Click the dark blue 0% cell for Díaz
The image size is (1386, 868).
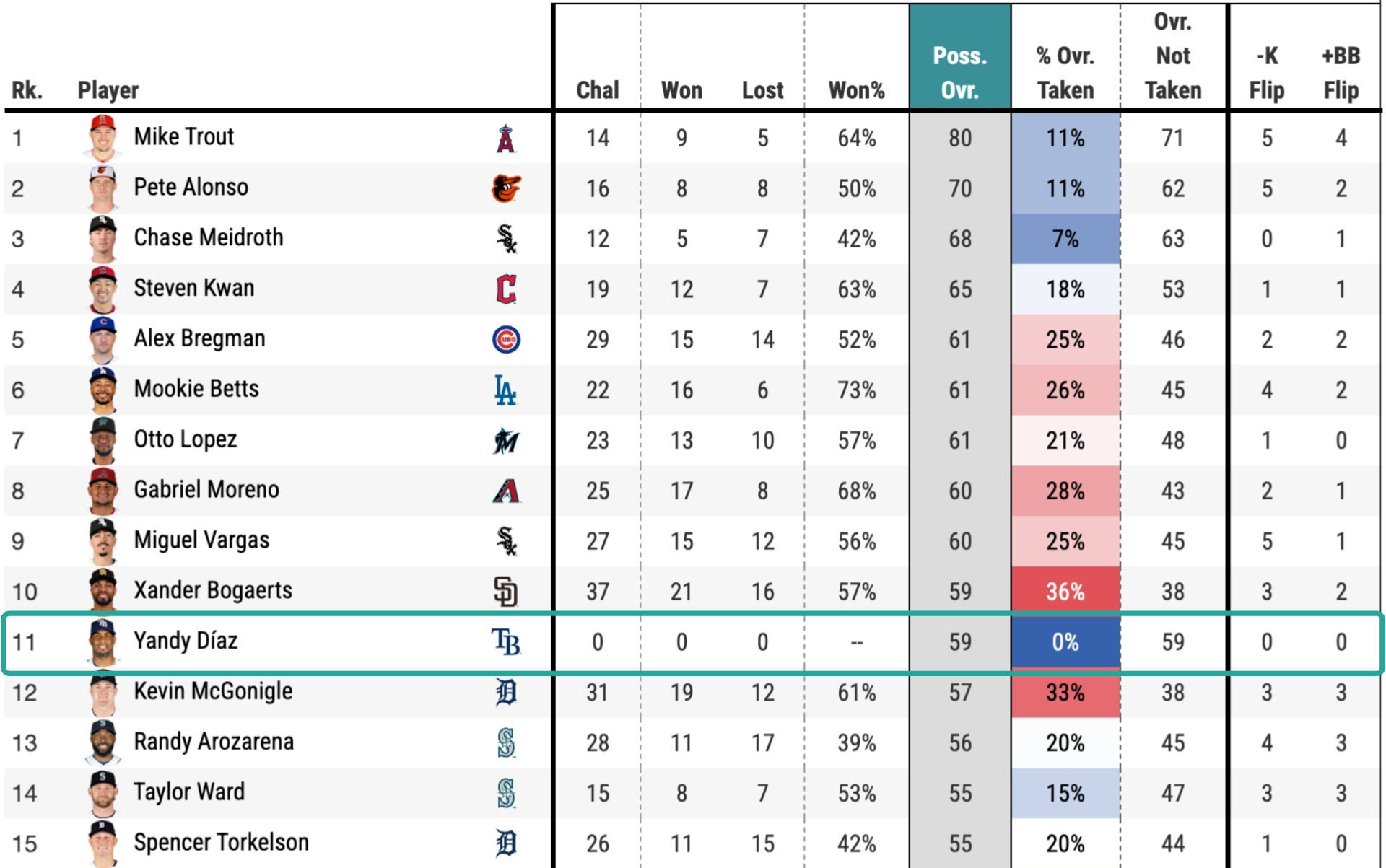1065,642
